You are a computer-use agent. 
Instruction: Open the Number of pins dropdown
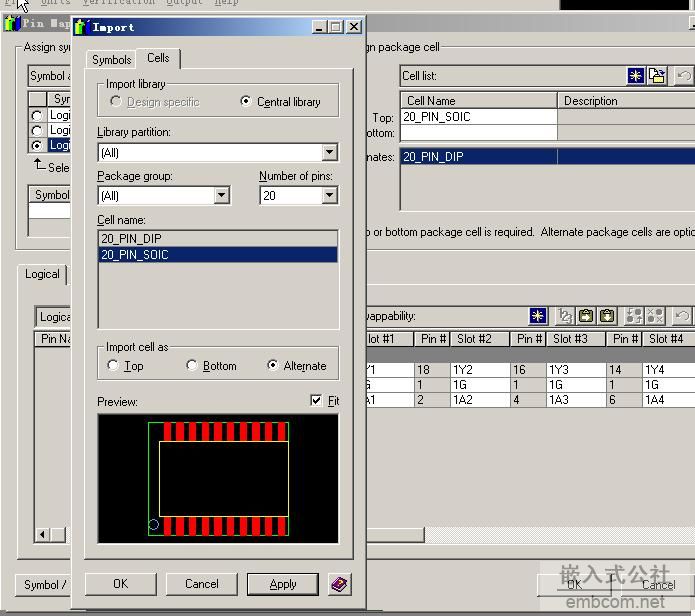point(329,195)
